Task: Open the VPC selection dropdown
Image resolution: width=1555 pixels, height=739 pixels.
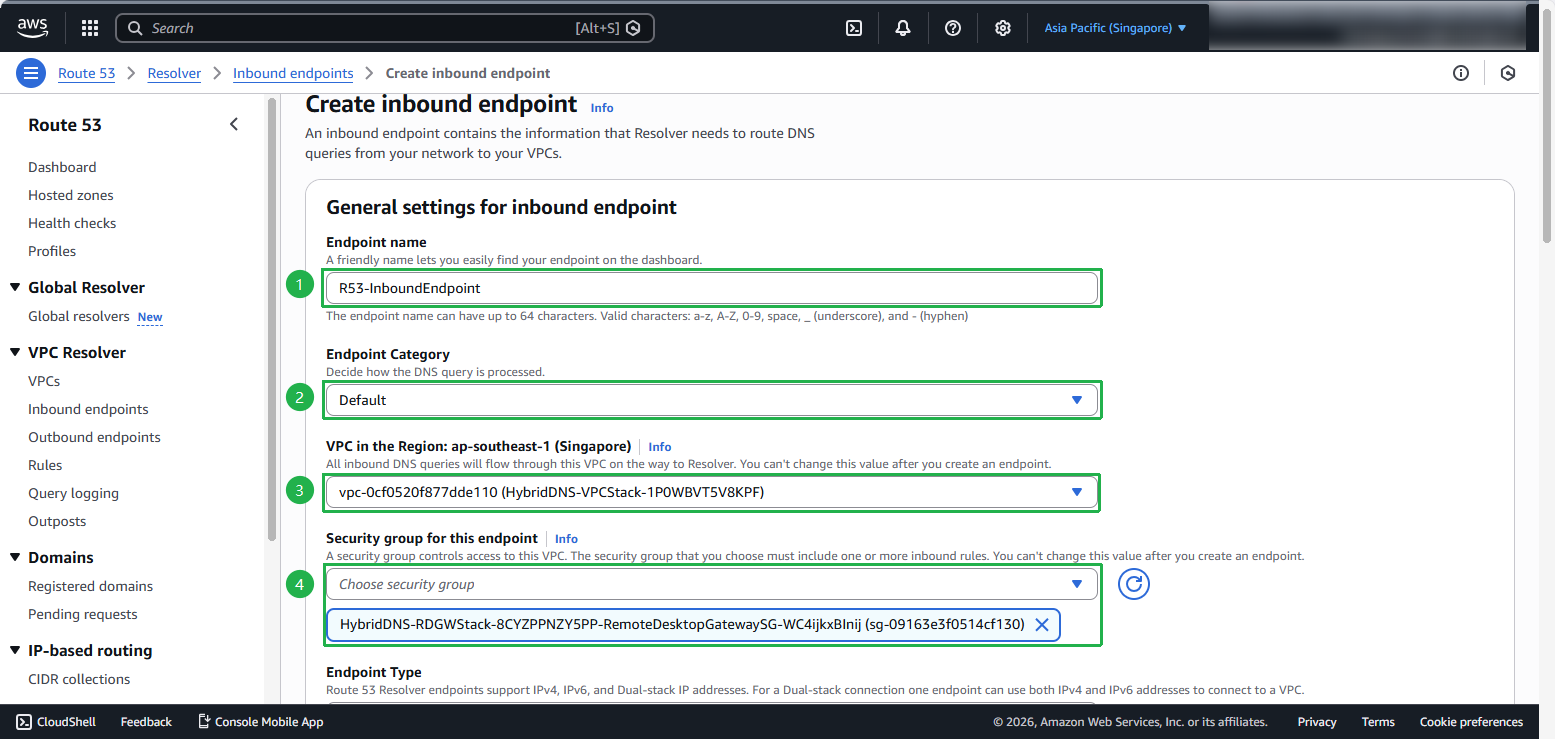Action: pyautogui.click(x=712, y=492)
